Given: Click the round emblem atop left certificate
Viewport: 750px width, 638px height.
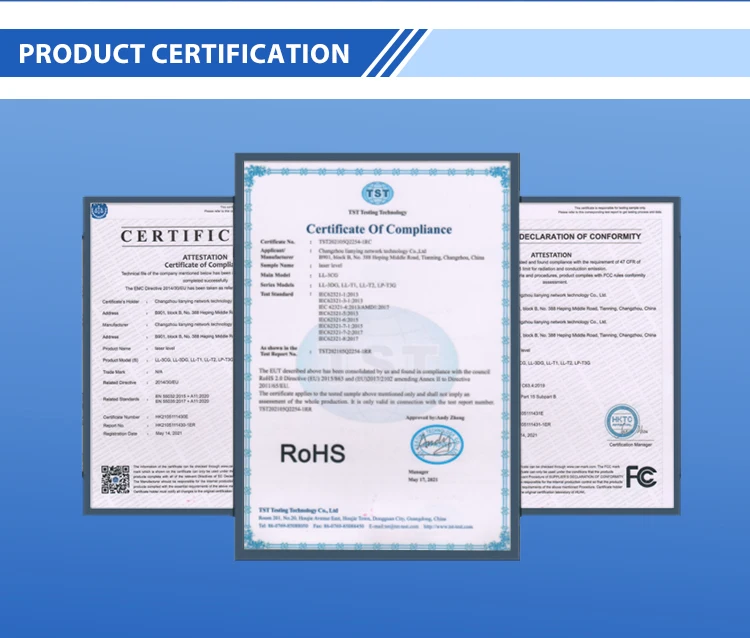Looking at the screenshot, I should pos(99,210).
